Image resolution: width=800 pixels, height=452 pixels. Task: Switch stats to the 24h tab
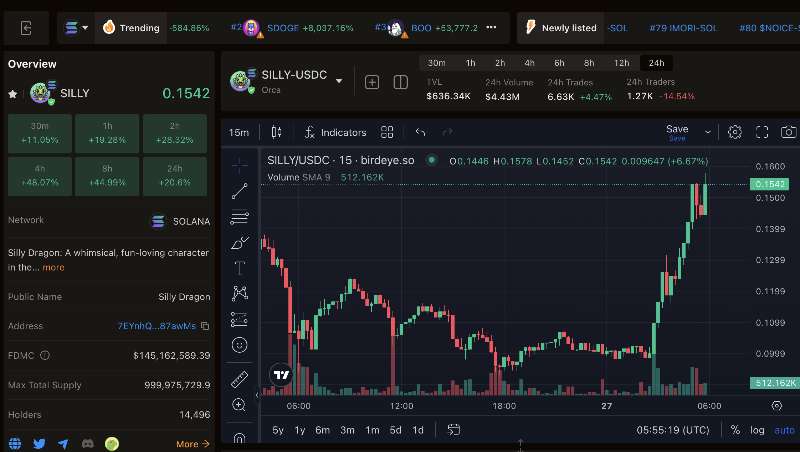656,63
